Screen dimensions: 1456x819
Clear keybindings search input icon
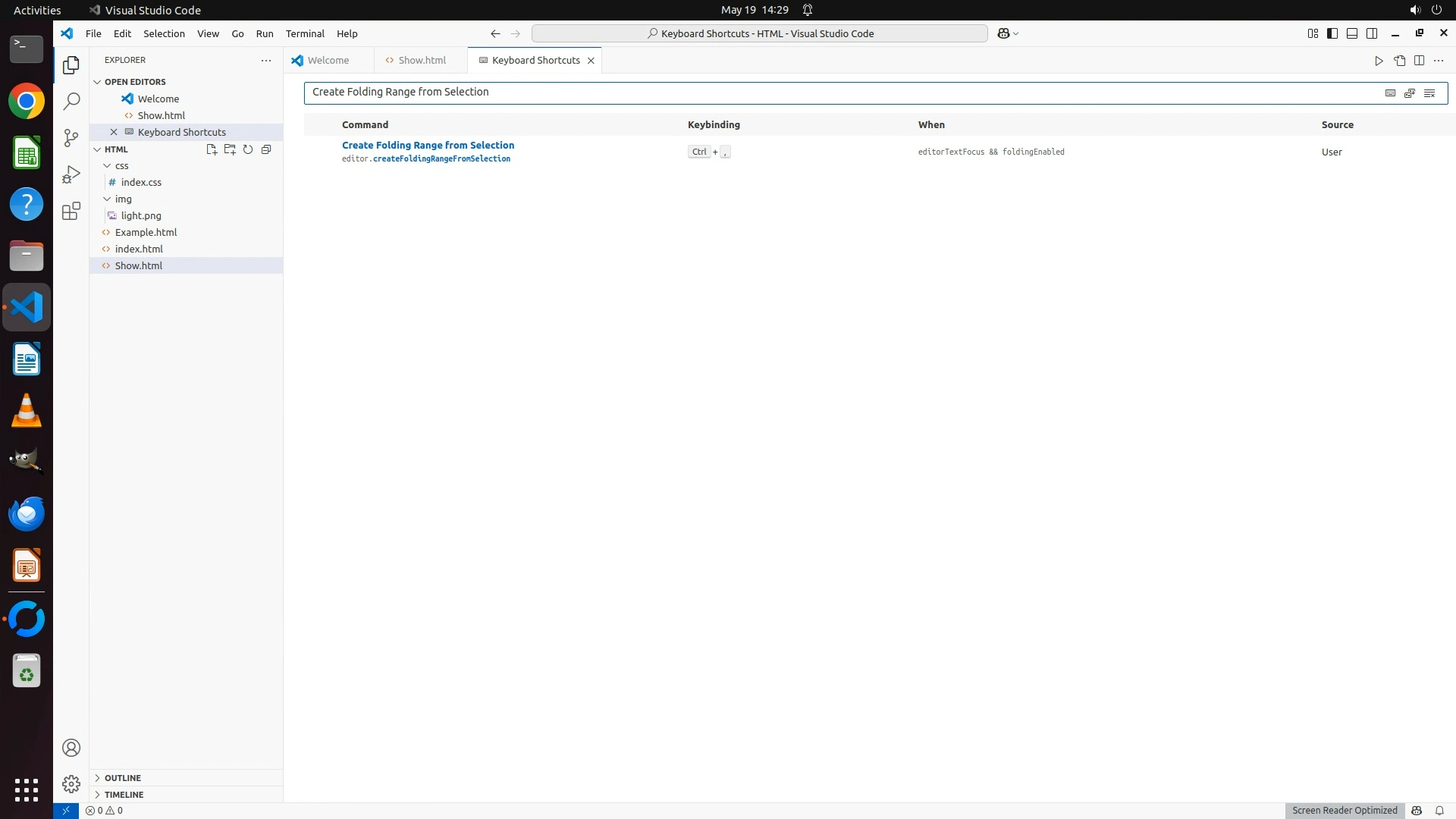tap(1429, 93)
